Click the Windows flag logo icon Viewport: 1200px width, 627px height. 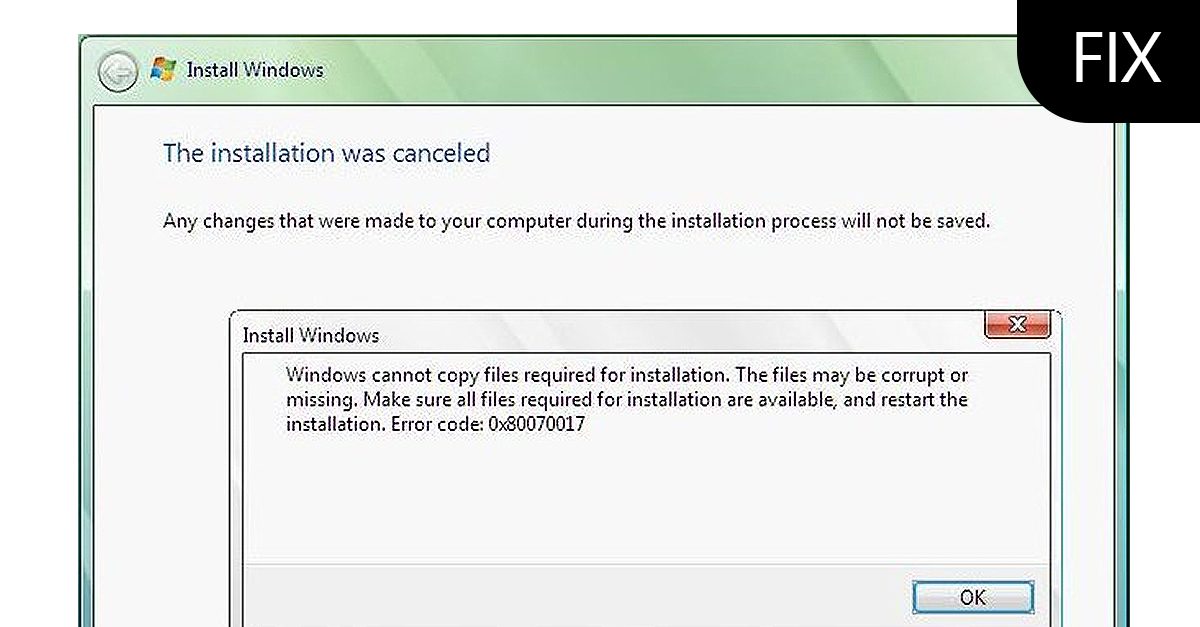(162, 70)
